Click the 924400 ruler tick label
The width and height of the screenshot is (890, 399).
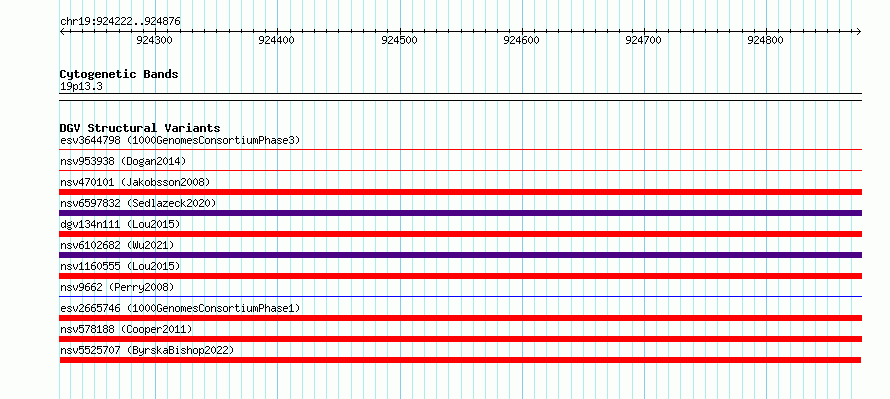[x=276, y=40]
